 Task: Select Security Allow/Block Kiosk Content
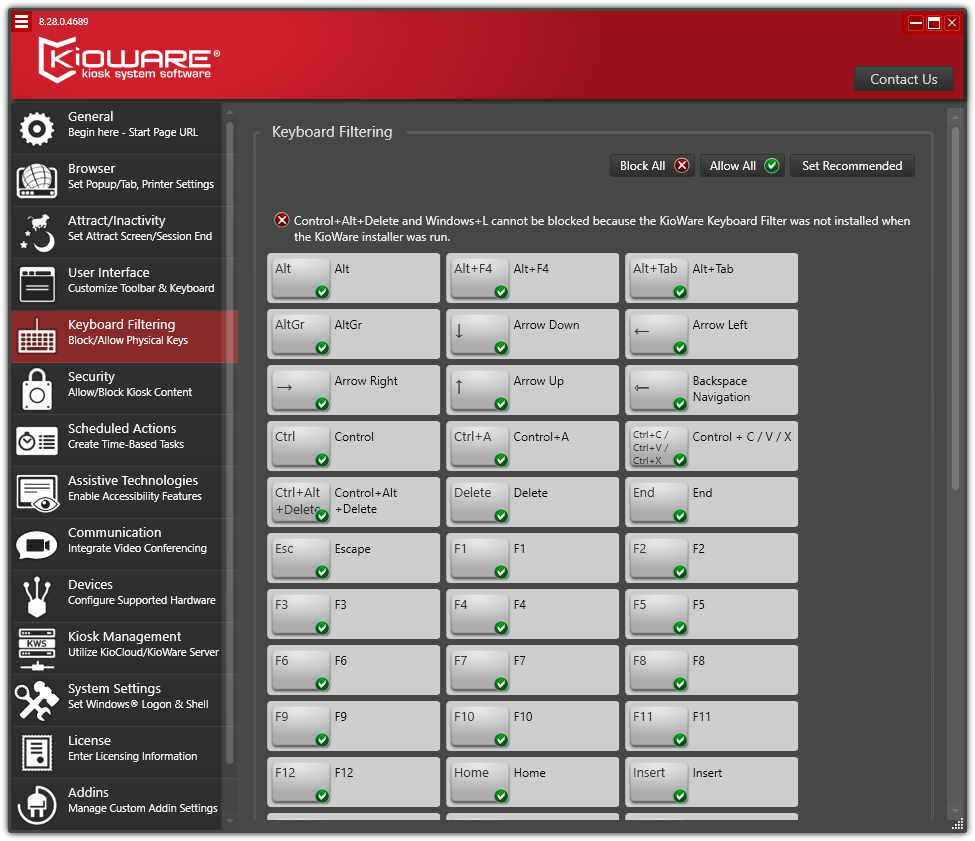pos(124,388)
